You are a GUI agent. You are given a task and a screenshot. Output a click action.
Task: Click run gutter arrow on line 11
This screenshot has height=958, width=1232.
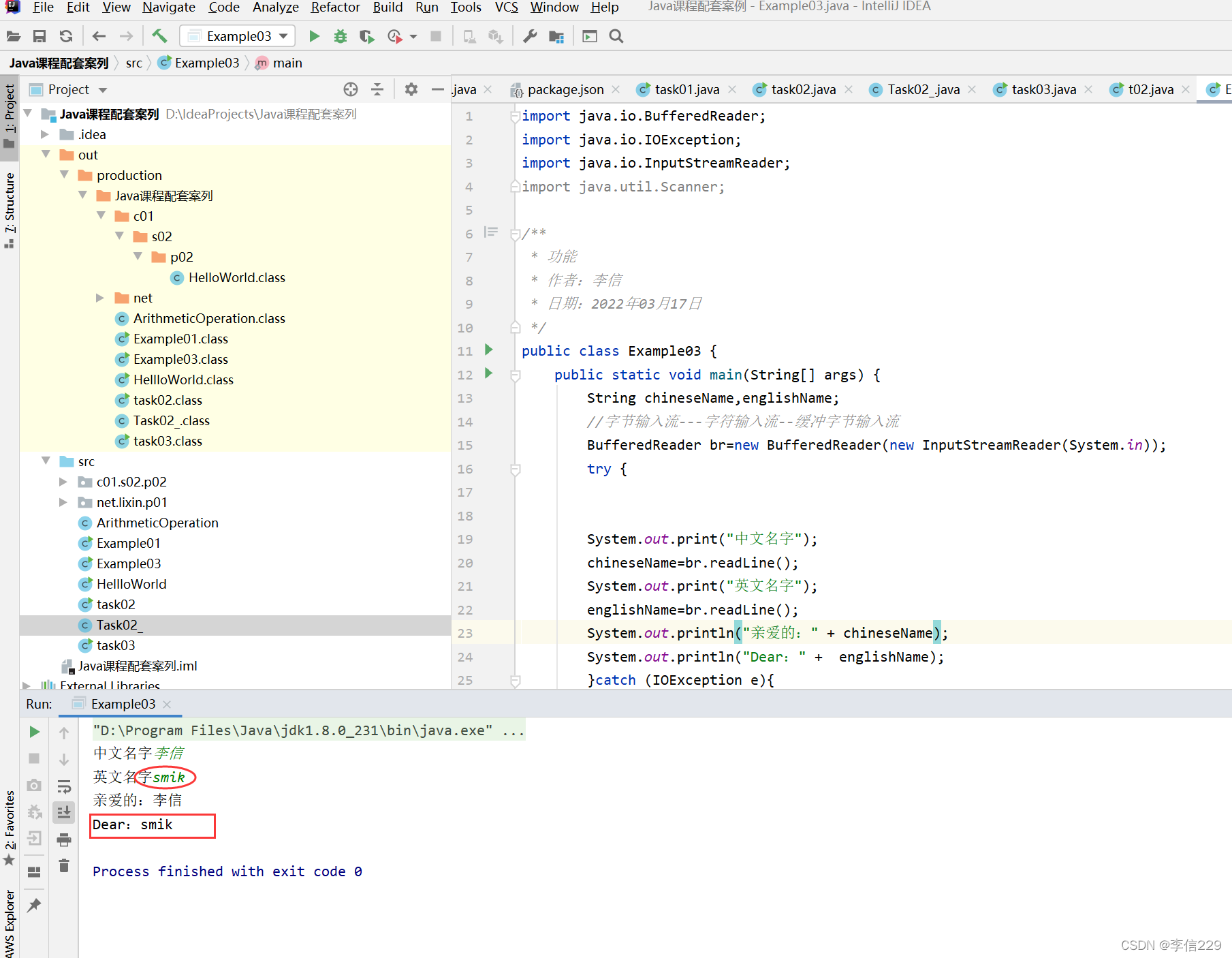click(488, 350)
